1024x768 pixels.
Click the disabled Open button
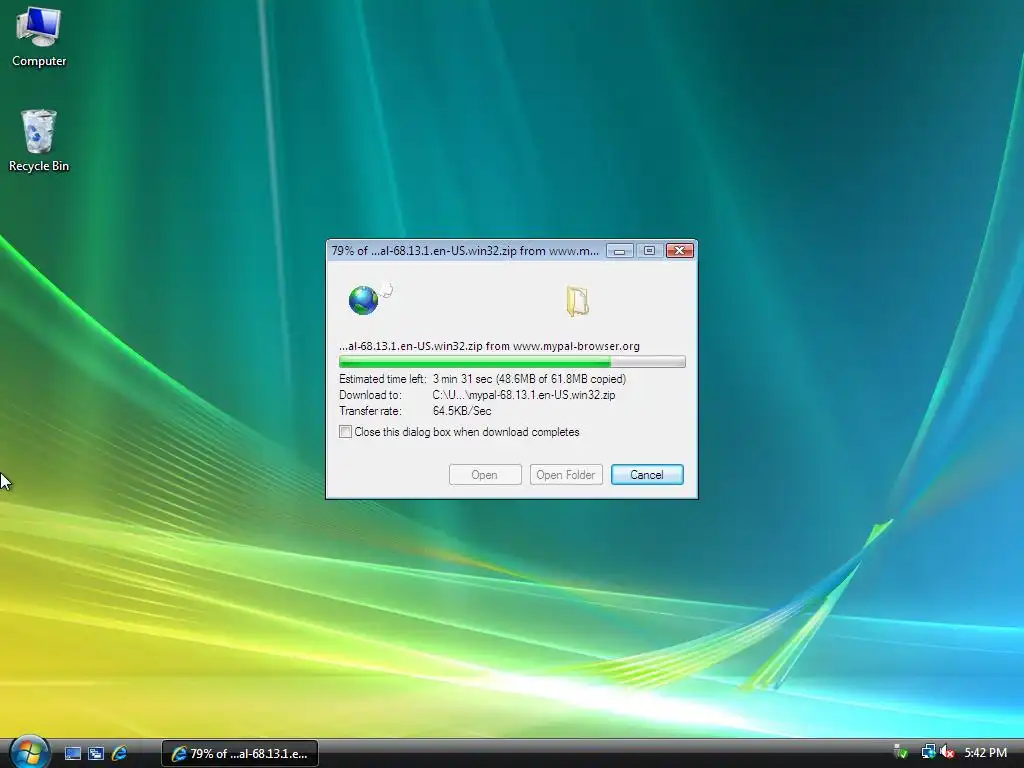(x=485, y=475)
